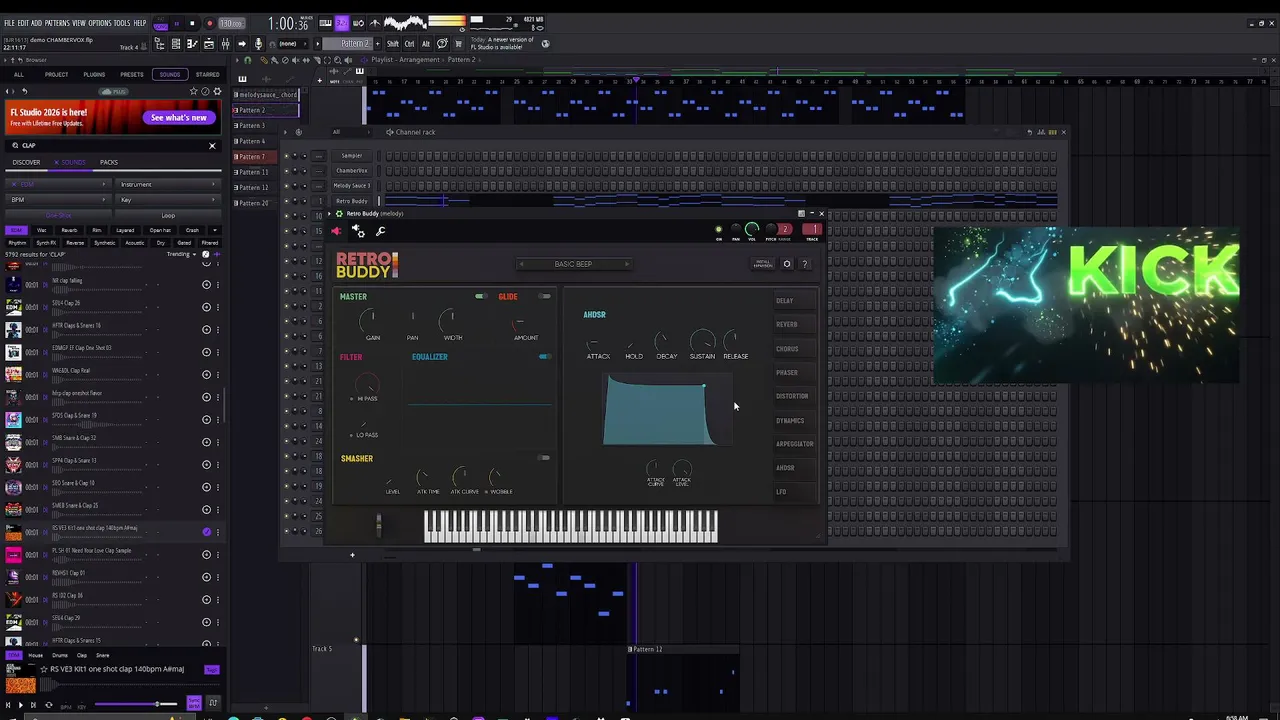Click the star favorites icon in browser

(x=194, y=91)
